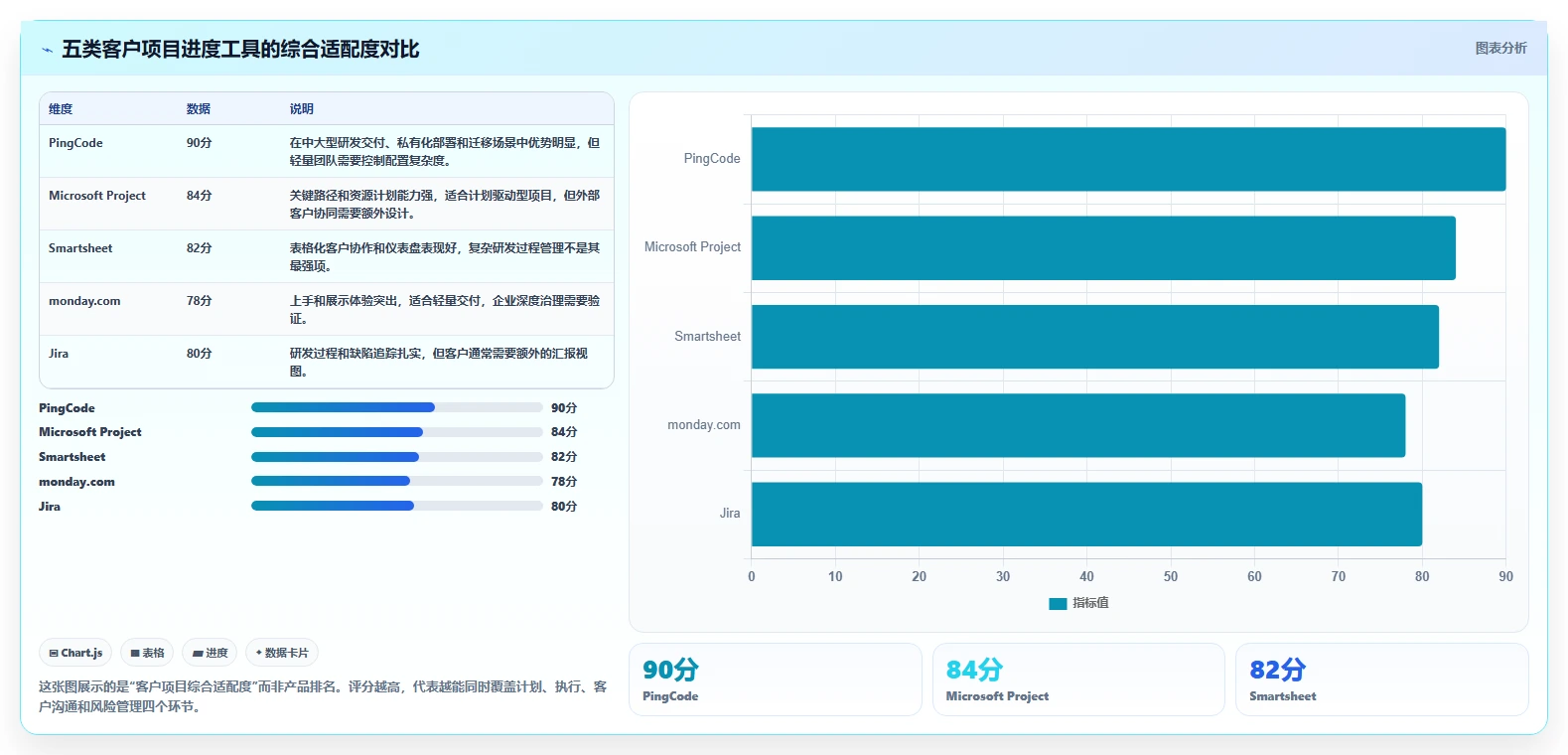Click the Jira progress bar
The width and height of the screenshot is (1568, 755).
(x=397, y=506)
